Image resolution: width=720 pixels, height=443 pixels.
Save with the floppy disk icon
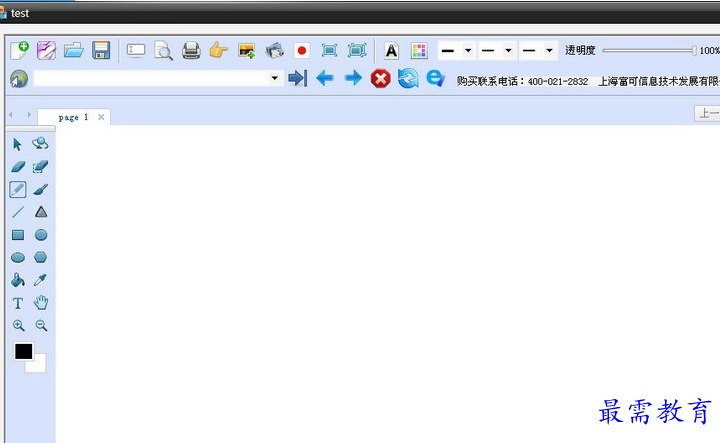[101, 50]
